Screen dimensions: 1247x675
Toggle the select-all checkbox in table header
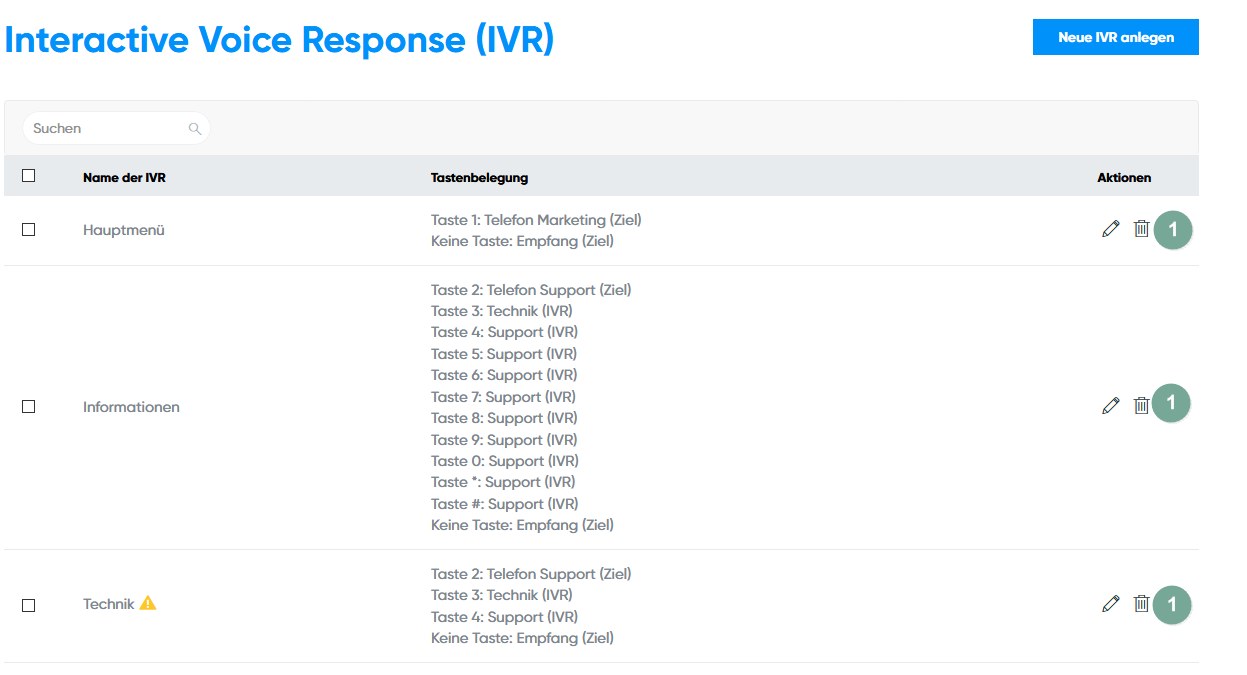(x=29, y=176)
